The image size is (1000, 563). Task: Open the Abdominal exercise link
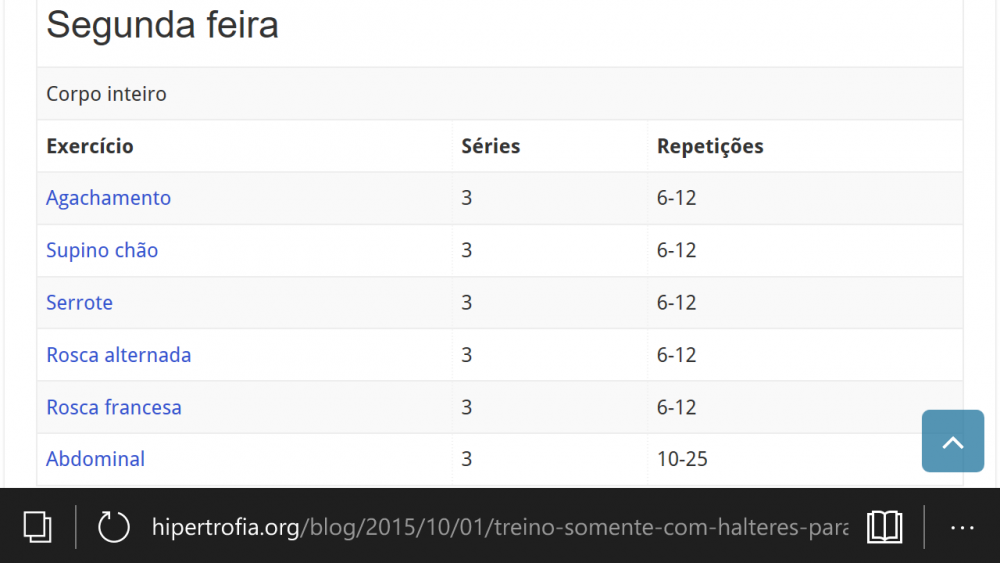coord(96,459)
